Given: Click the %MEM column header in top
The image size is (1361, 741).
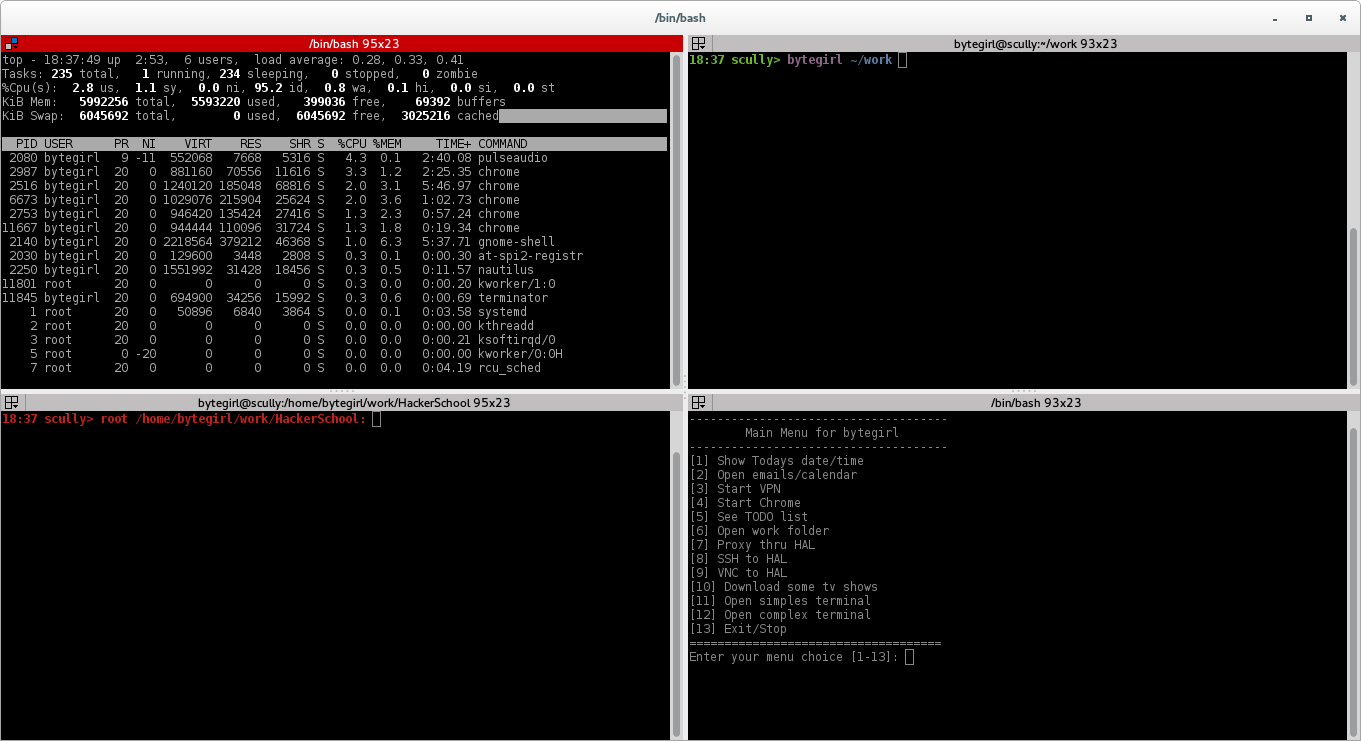Looking at the screenshot, I should point(387,144).
